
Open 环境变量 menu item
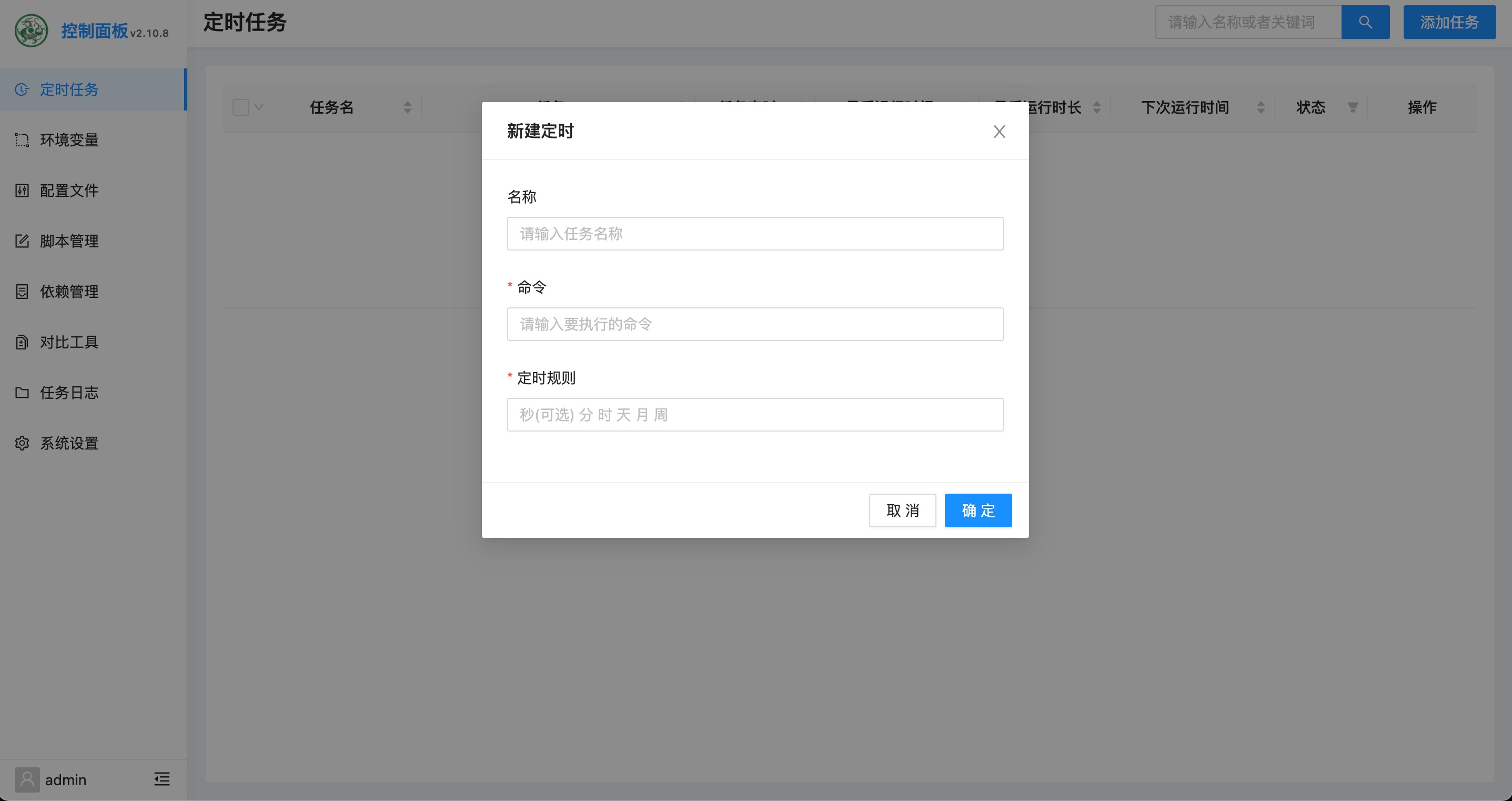pos(69,140)
